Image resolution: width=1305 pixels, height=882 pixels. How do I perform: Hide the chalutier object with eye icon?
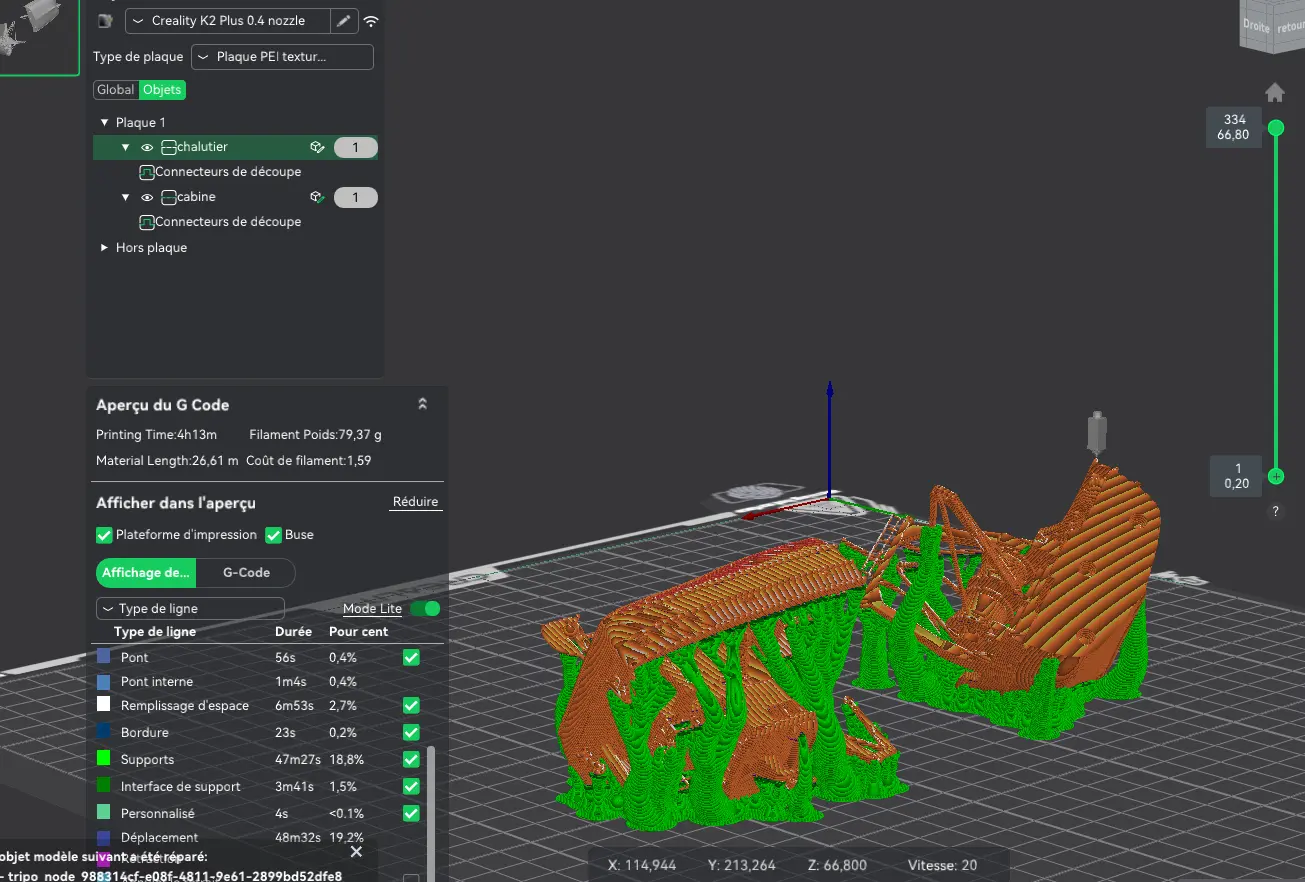coord(147,147)
